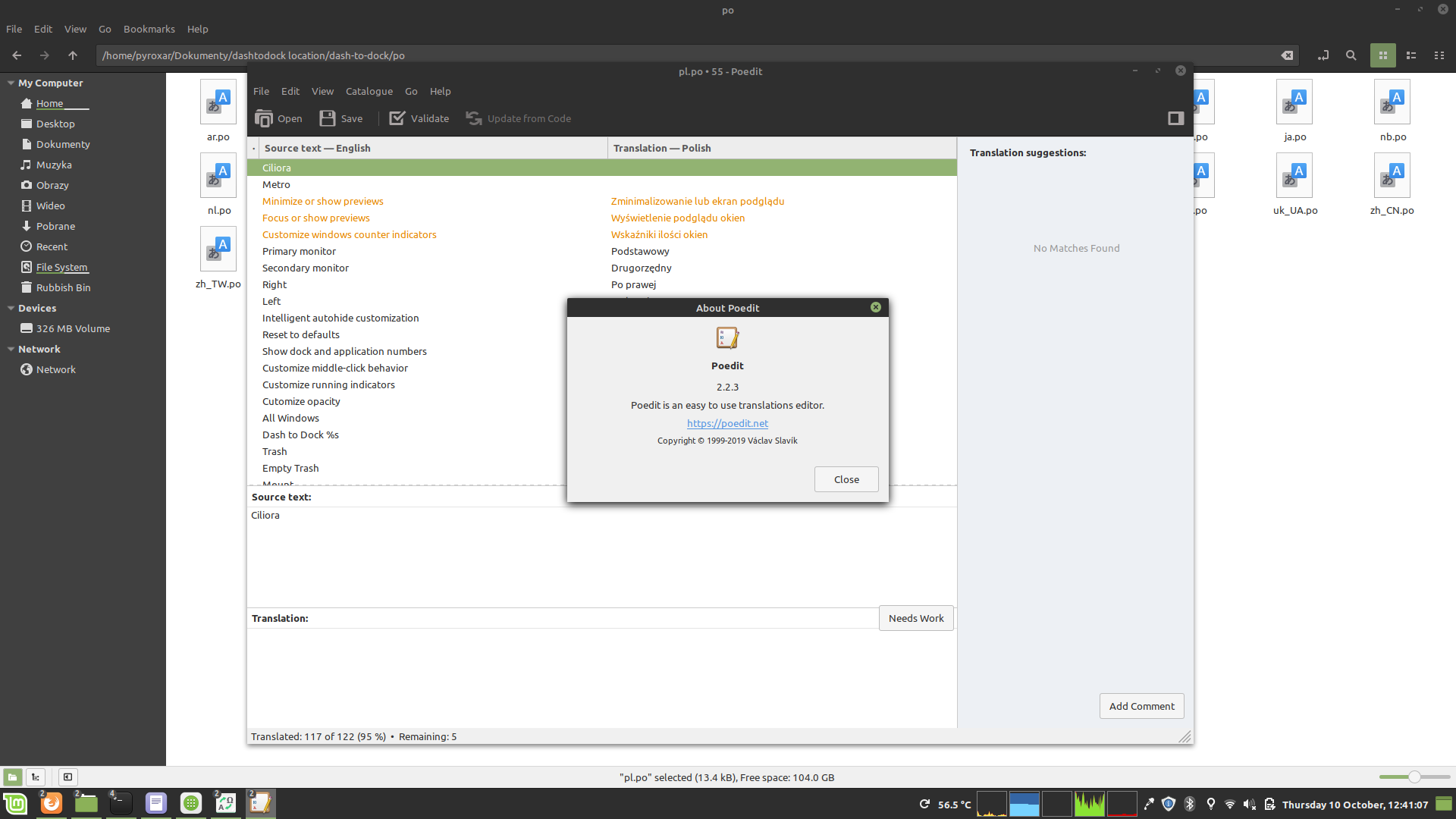The width and height of the screenshot is (1456, 819).
Task: Switch to icon view in file manager
Action: [1383, 55]
